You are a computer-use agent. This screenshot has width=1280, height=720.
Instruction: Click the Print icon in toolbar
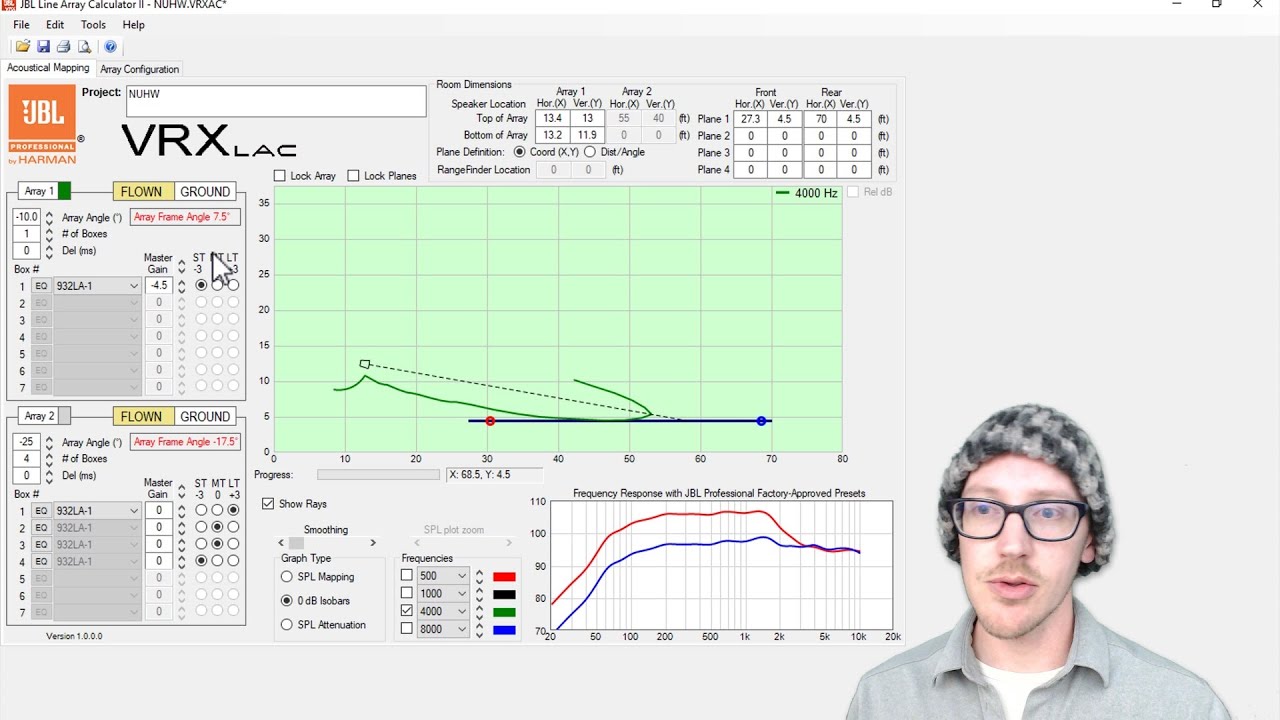pos(63,47)
